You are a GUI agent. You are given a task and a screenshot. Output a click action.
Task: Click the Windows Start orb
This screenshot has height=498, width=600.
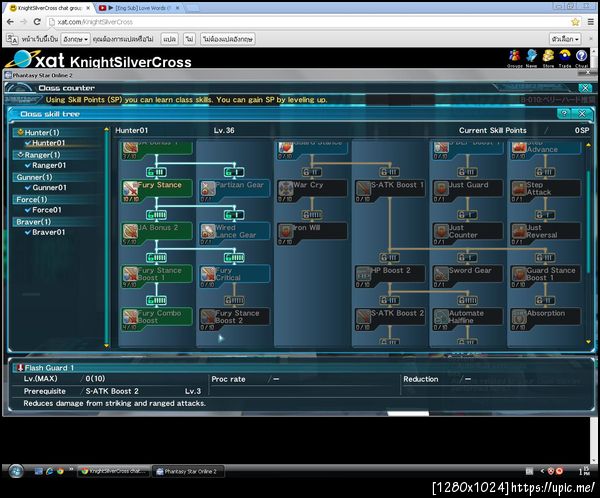tap(16, 471)
